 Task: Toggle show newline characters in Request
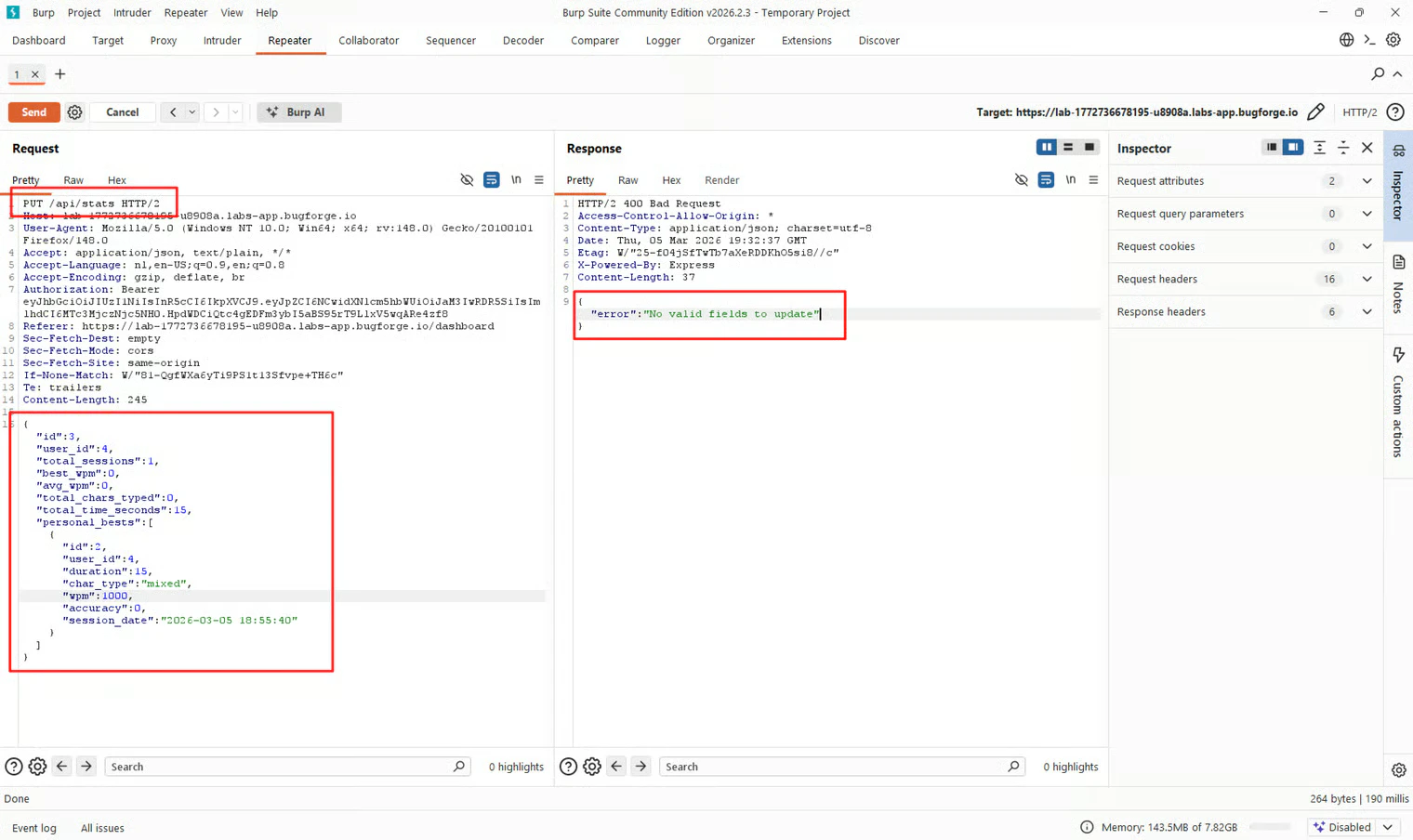pos(516,180)
